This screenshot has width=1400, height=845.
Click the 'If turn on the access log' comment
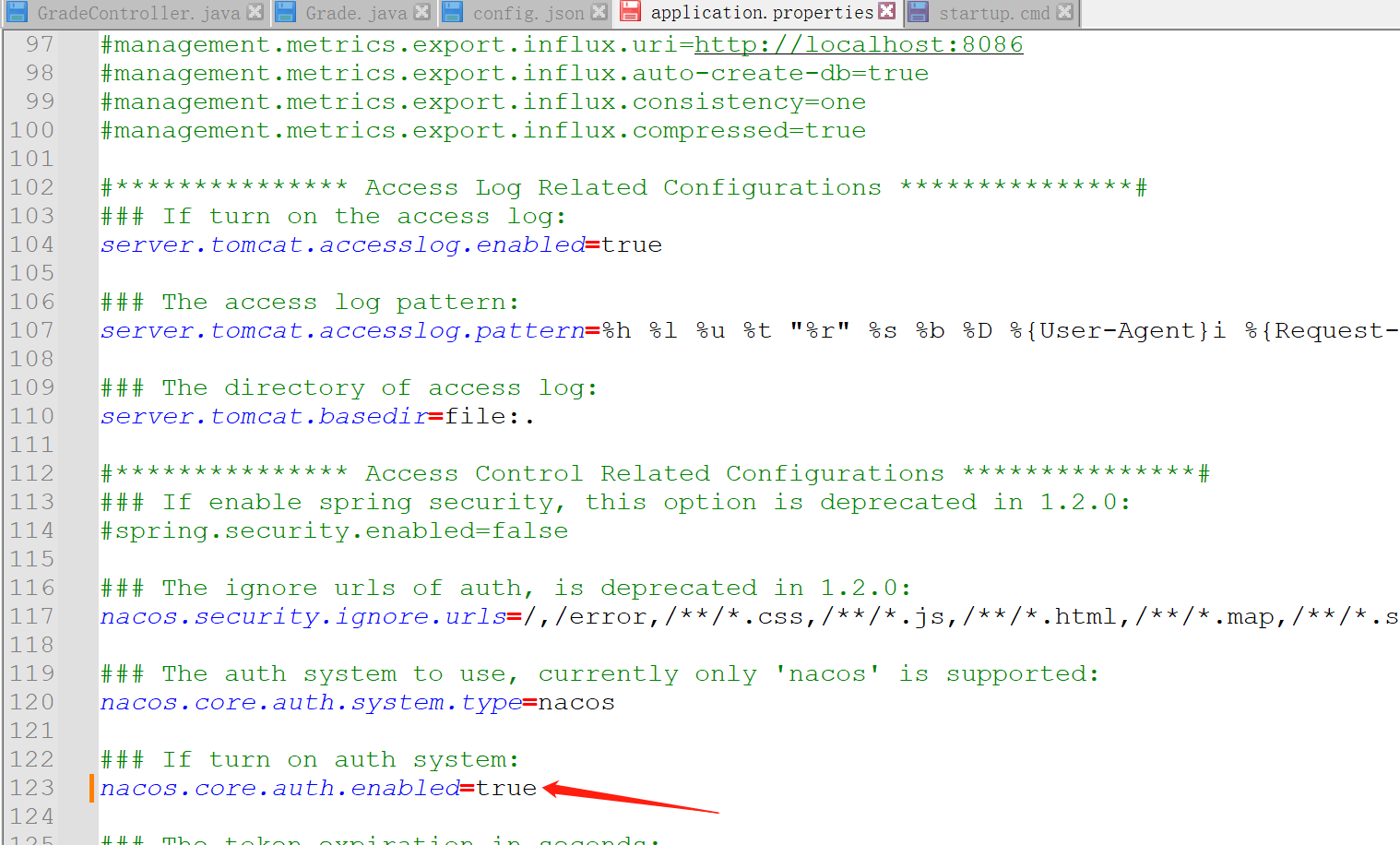click(x=333, y=216)
